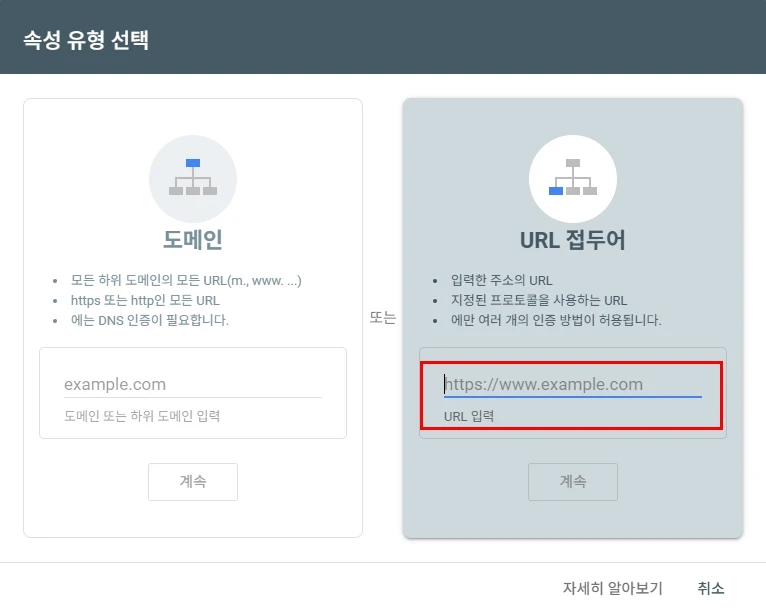
Task: Select the 도메인 heading
Action: (193, 240)
